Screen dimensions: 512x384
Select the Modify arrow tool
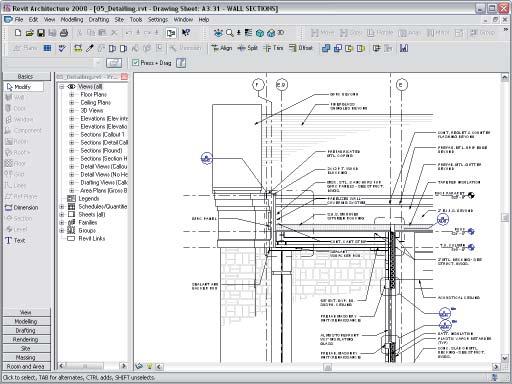click(x=24, y=87)
